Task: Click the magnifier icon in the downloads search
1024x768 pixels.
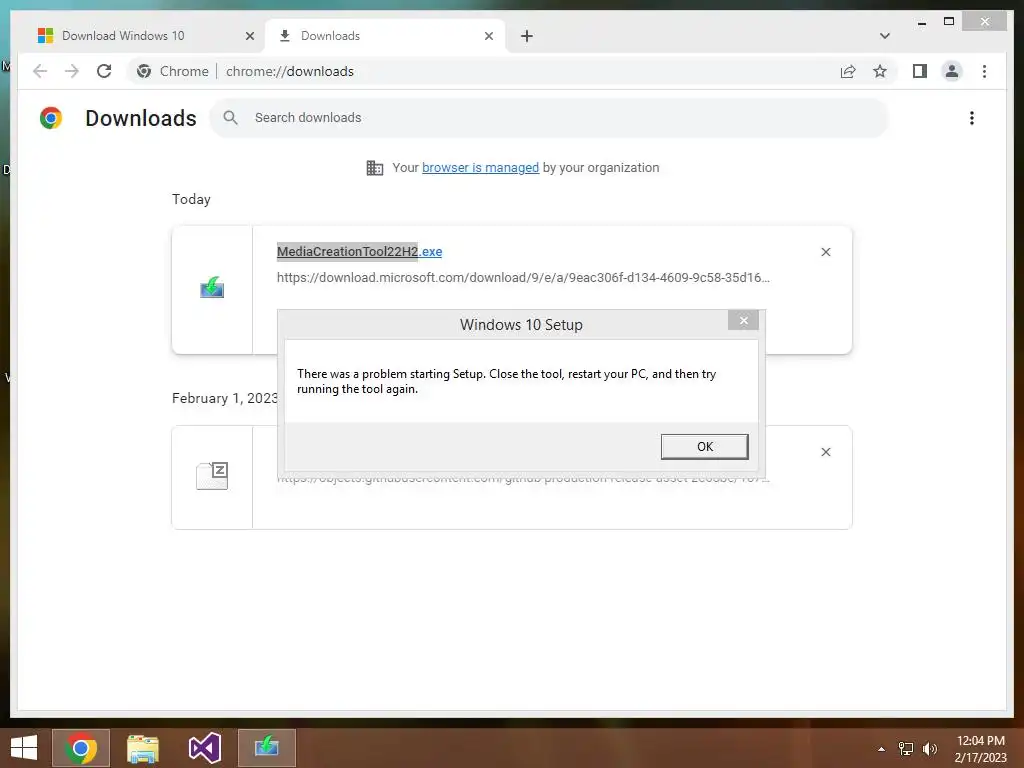Action: tap(230, 118)
